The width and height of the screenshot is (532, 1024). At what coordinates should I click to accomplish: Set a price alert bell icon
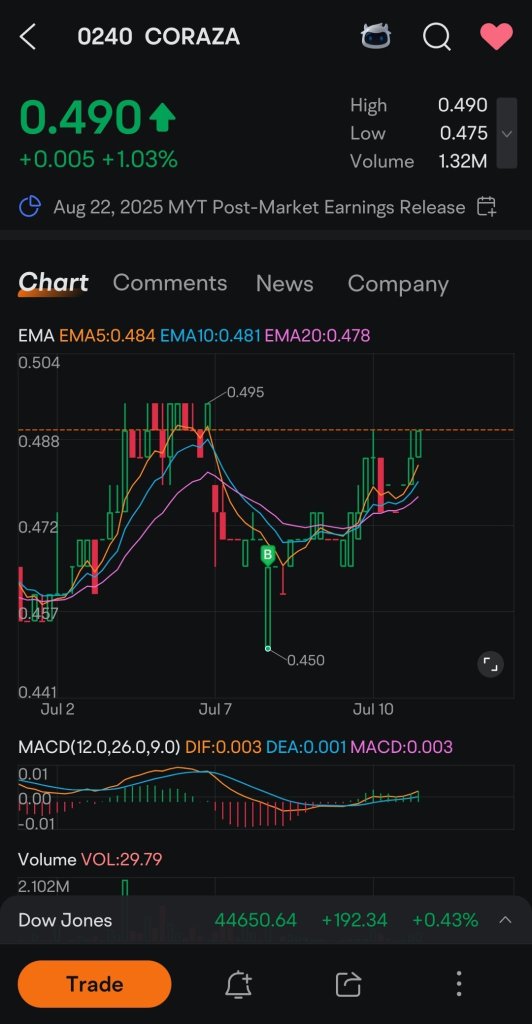(x=239, y=984)
